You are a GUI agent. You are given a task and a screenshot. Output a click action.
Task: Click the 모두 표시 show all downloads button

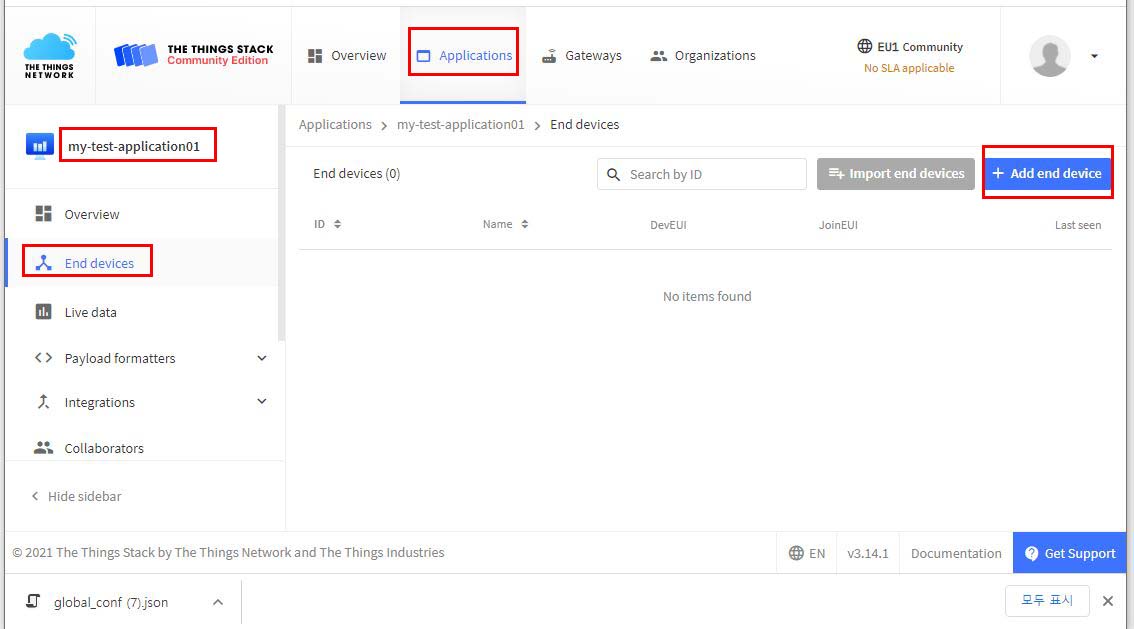(x=1047, y=601)
